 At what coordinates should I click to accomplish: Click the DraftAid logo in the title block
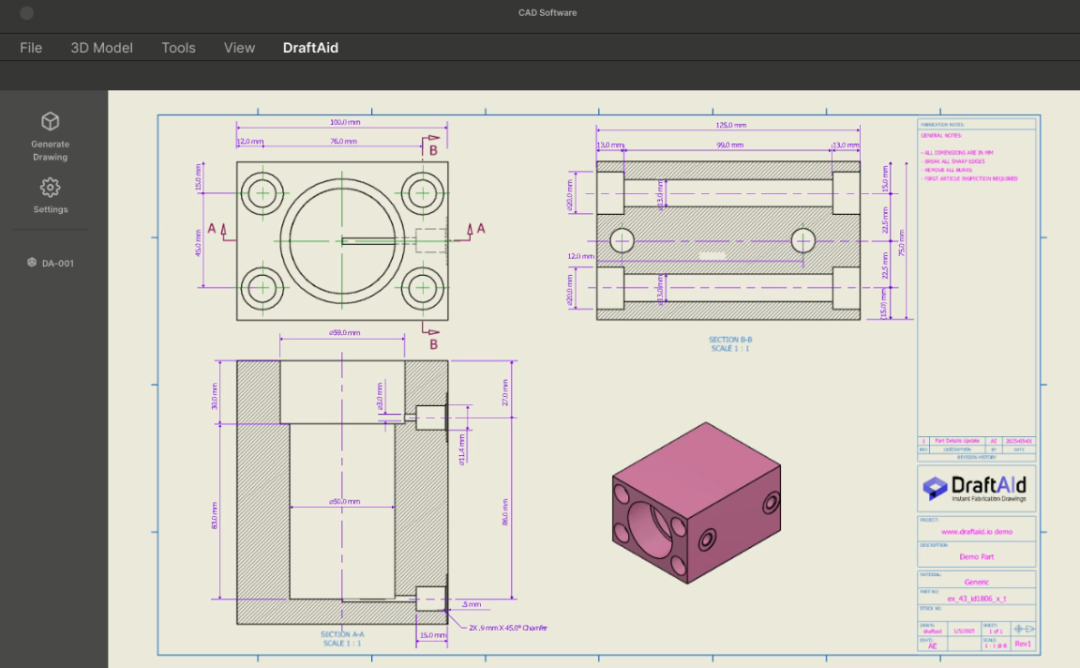click(x=975, y=488)
